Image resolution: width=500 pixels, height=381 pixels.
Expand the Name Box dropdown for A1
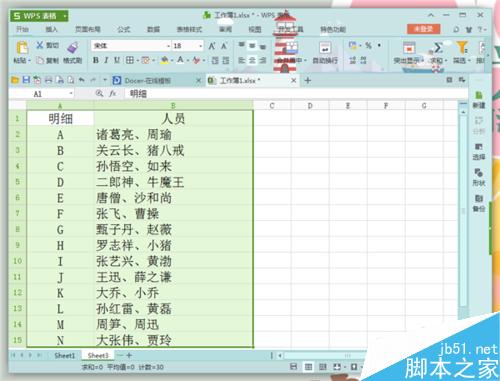tap(71, 94)
